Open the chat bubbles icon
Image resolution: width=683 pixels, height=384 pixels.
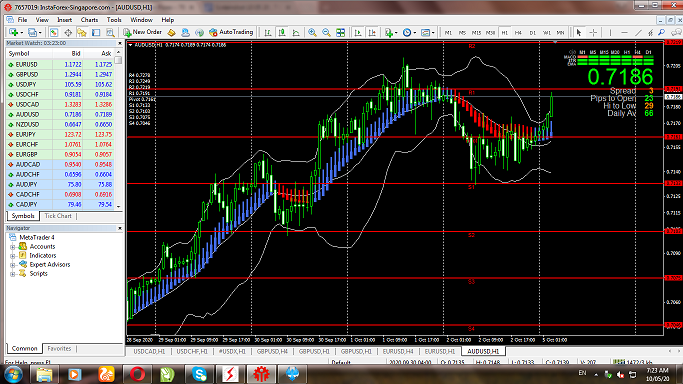[x=676, y=32]
